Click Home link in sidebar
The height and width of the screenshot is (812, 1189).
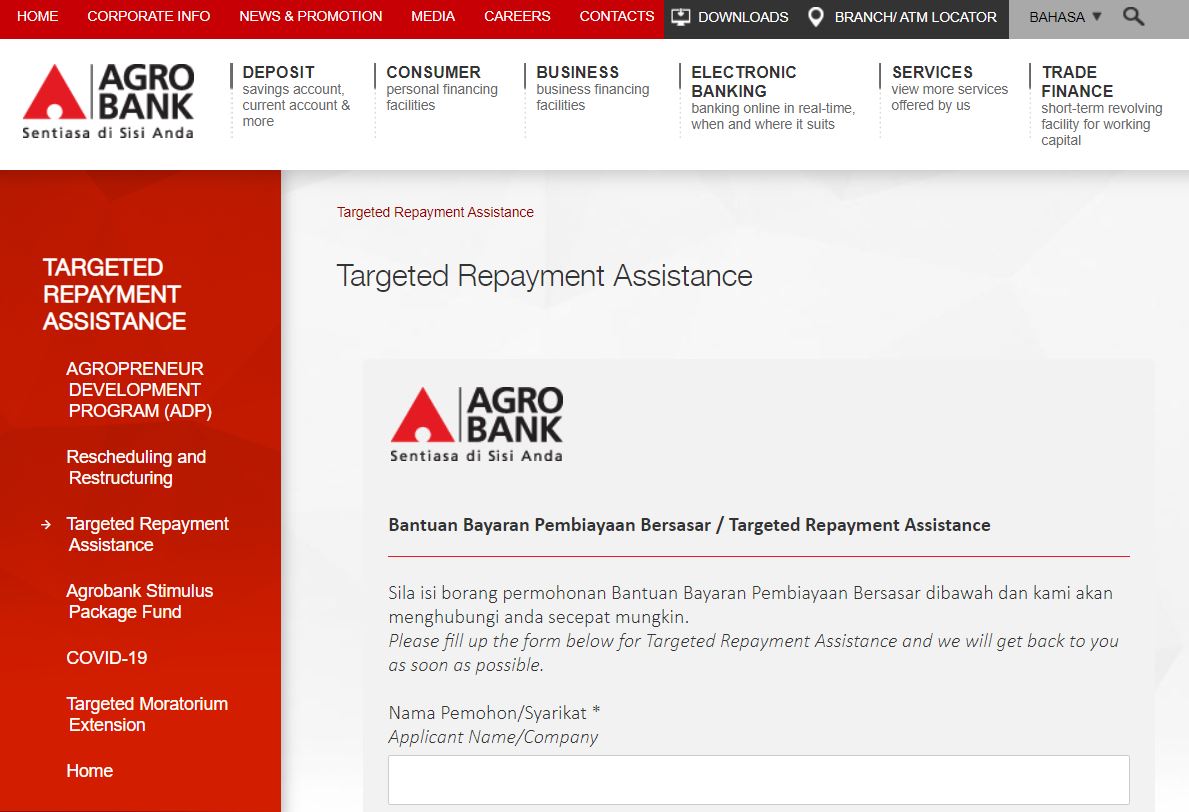(89, 770)
